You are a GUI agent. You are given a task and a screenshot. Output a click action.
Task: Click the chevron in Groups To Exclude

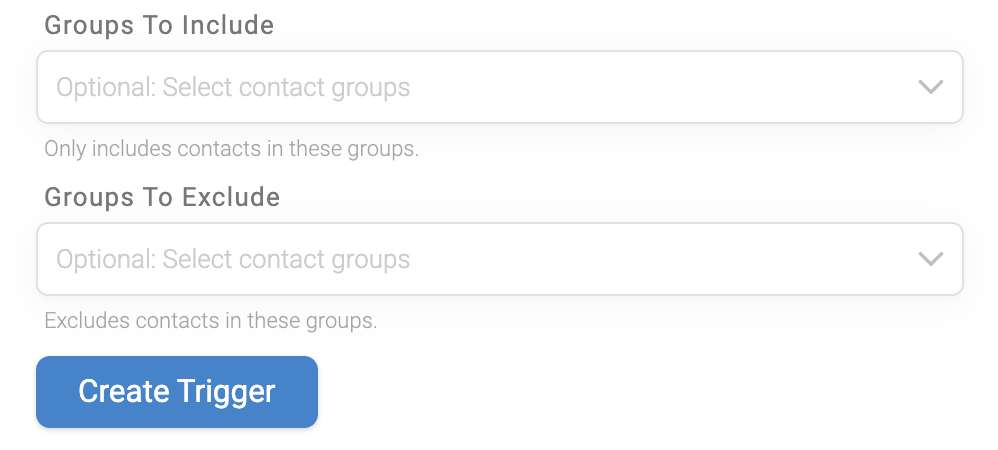click(x=931, y=259)
